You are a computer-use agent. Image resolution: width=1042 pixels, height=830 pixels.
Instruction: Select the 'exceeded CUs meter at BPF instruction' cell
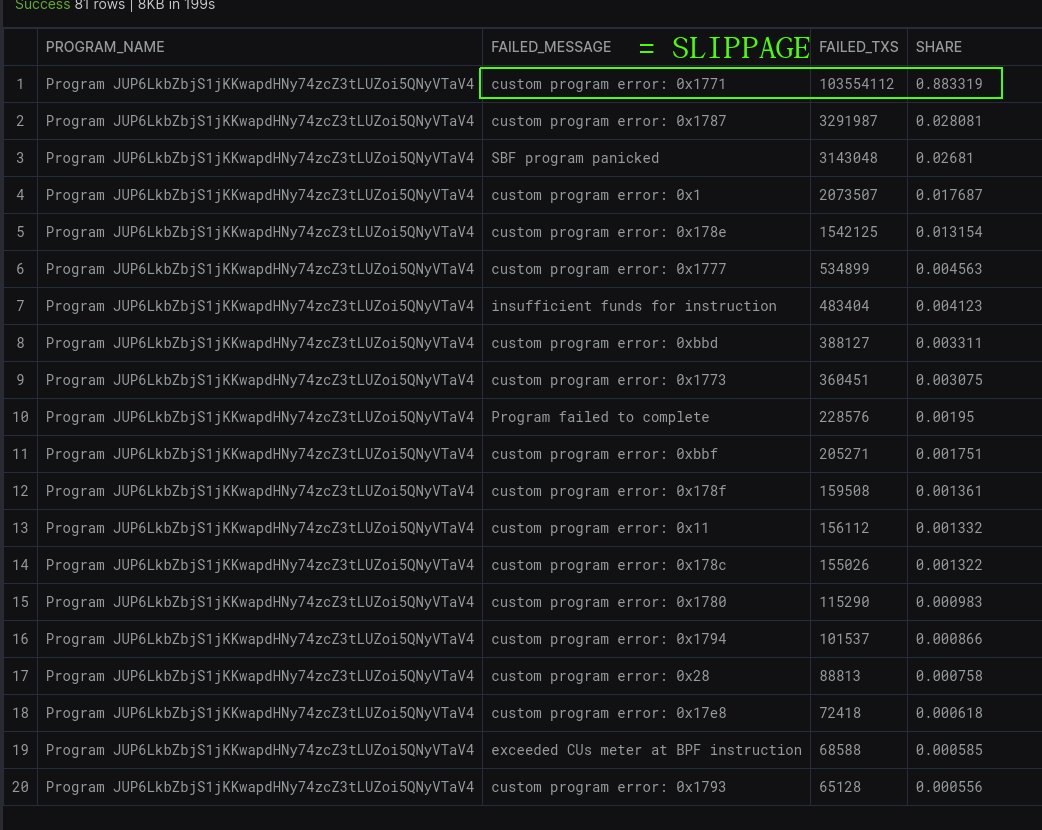tap(646, 750)
